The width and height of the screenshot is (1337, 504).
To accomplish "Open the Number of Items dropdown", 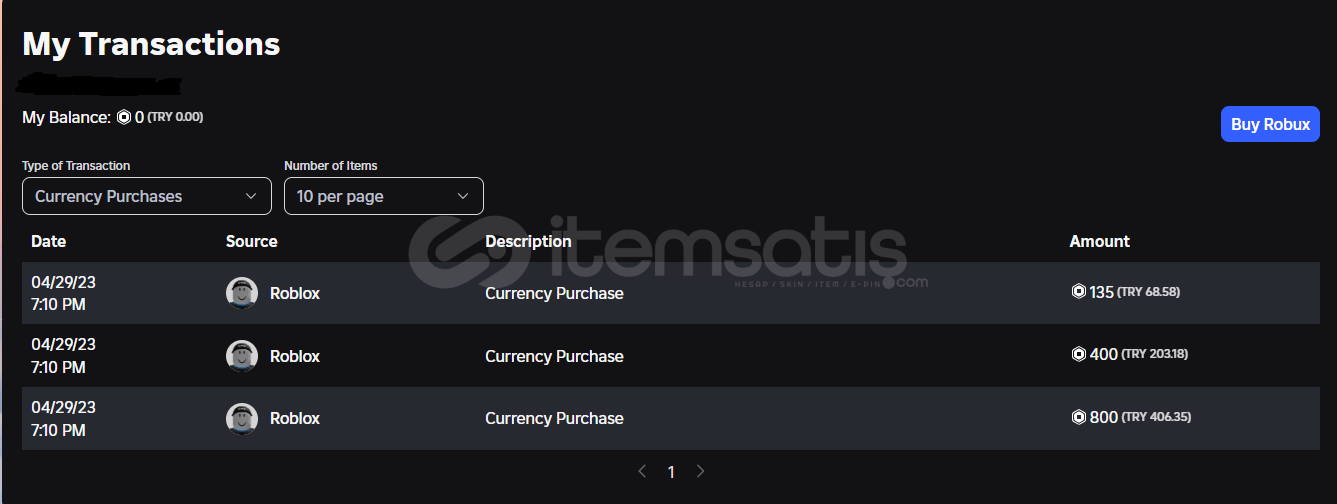I will [383, 196].
